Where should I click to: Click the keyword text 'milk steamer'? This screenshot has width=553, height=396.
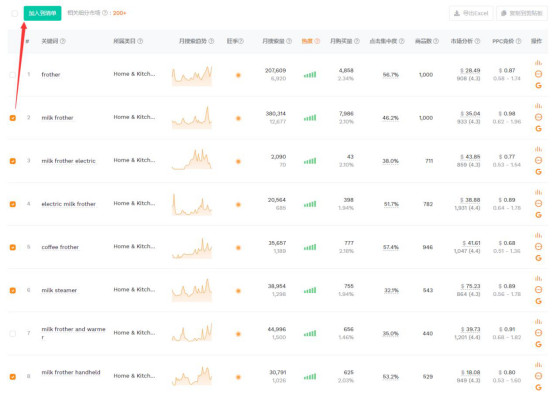[59, 290]
